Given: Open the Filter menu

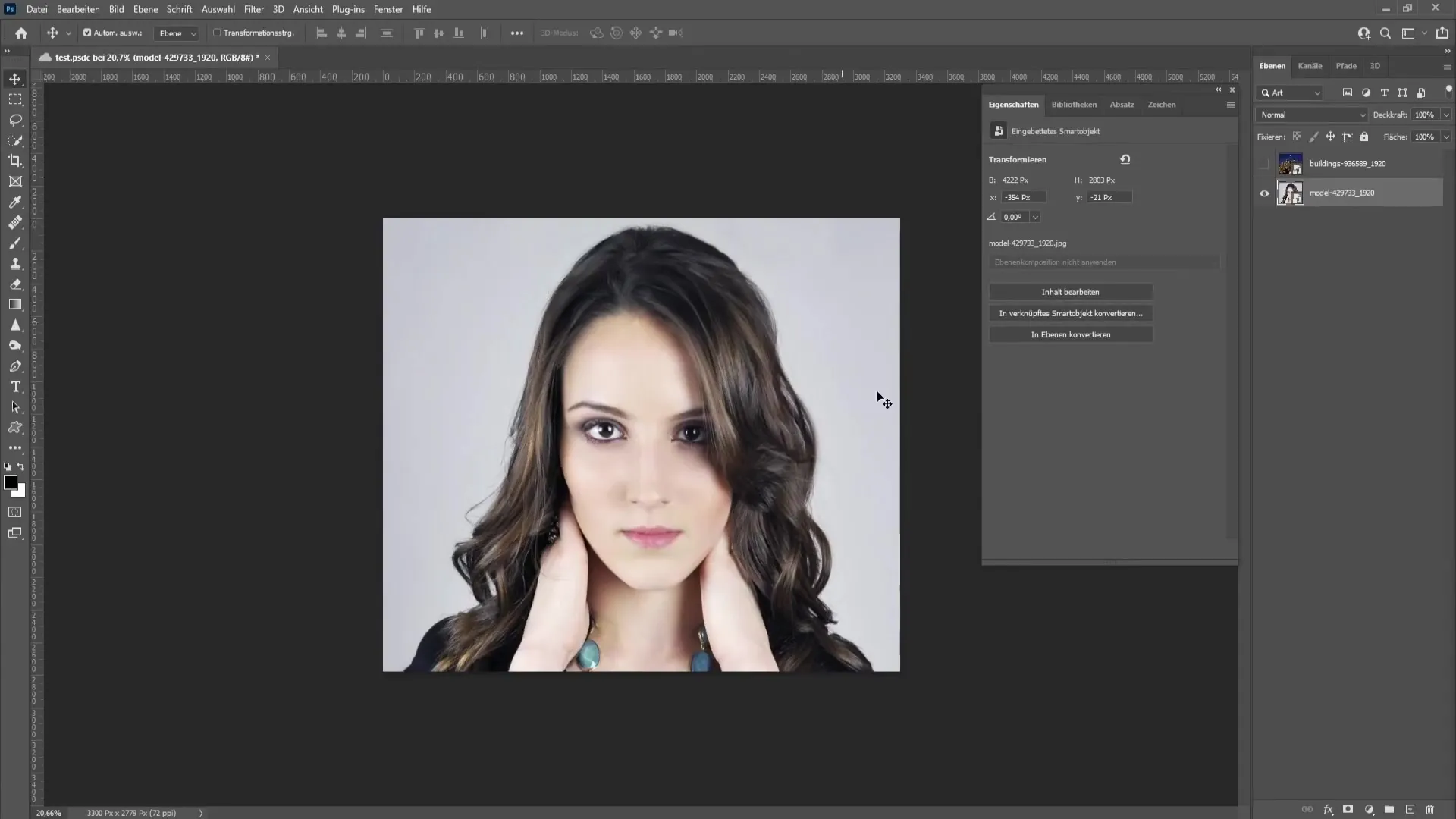Looking at the screenshot, I should click(x=253, y=9).
